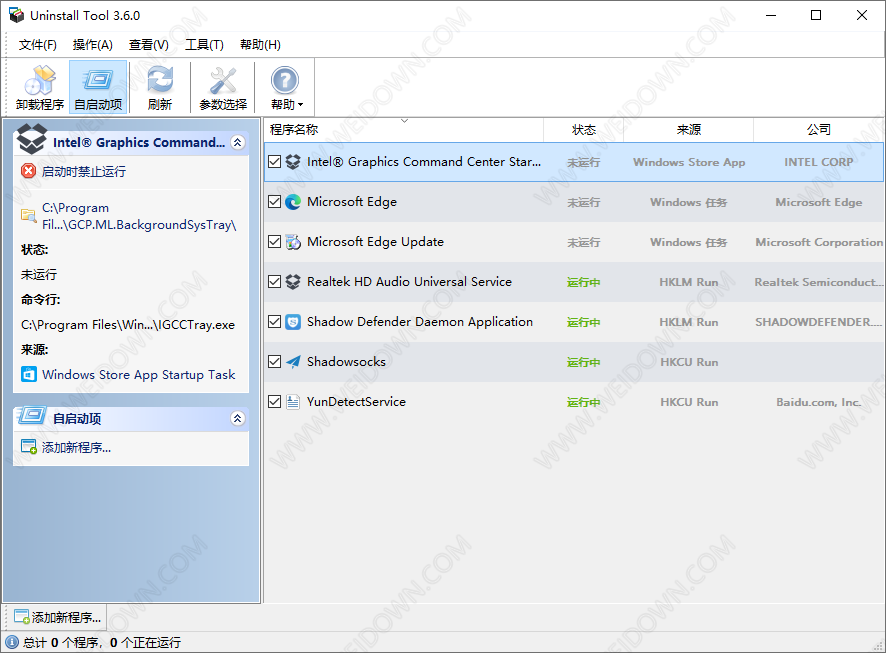Disable Realtek HD Audio Universal Service checkbox

click(x=275, y=282)
